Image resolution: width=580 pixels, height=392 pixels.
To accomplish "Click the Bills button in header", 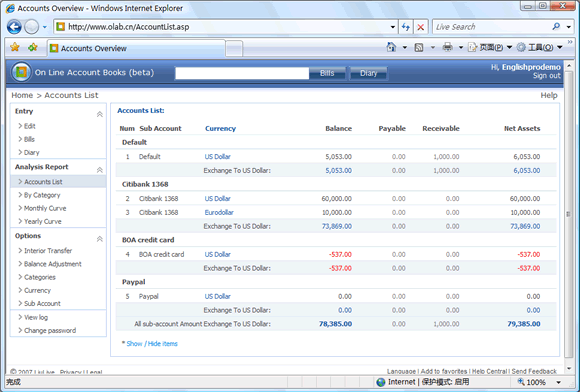I will point(327,73).
